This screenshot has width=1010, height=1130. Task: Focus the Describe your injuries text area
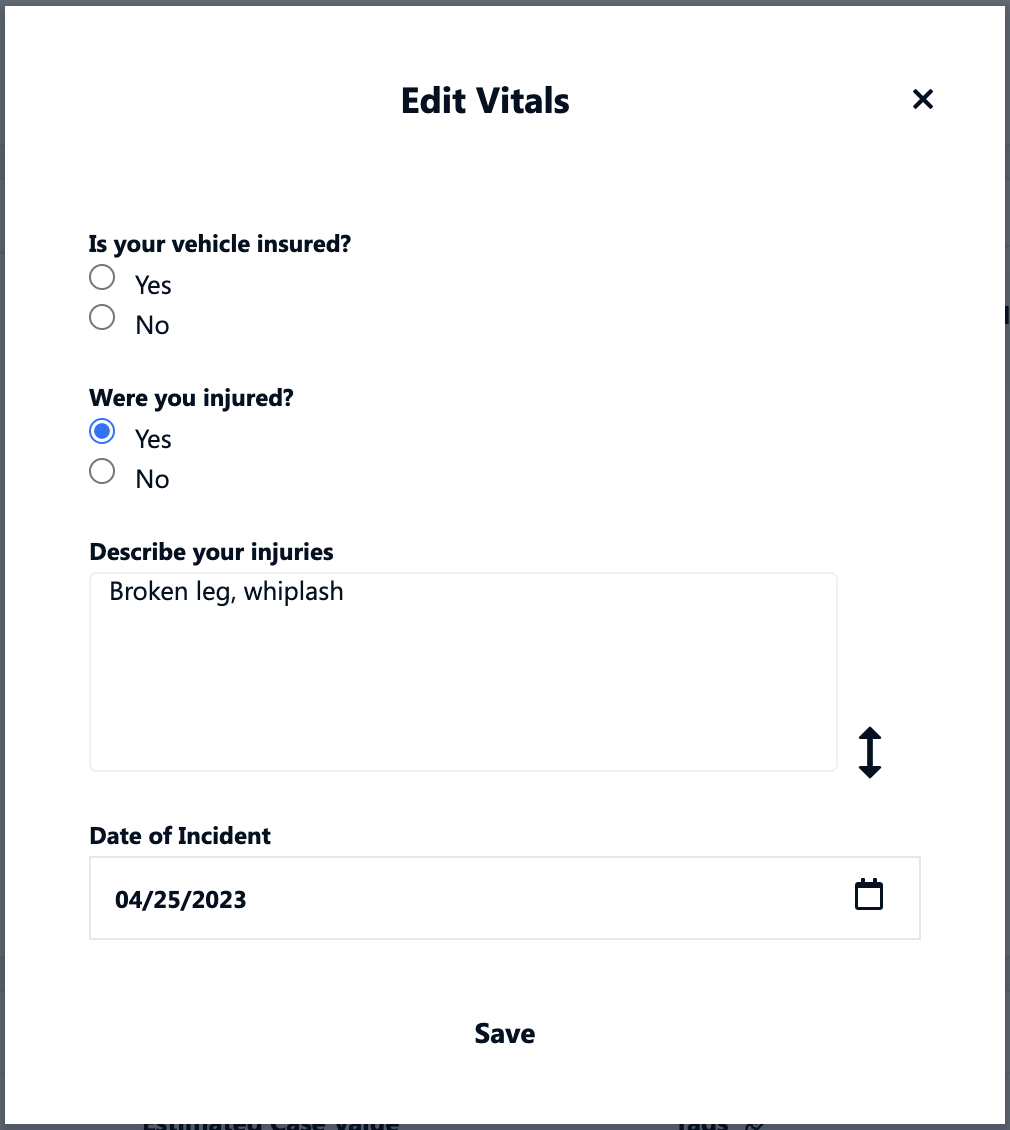point(463,672)
